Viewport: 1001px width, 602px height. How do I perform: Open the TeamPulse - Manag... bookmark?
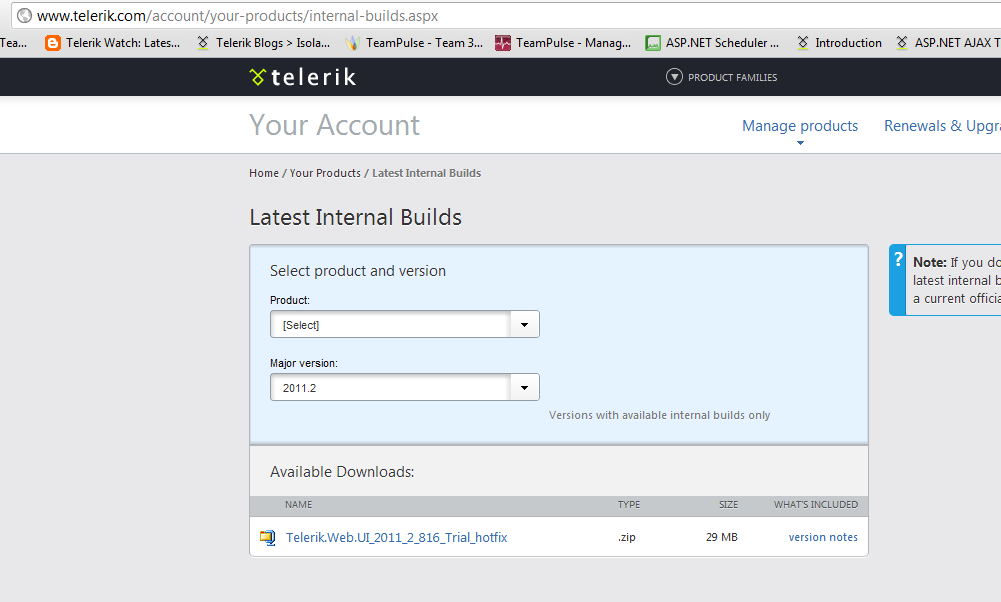[x=563, y=43]
